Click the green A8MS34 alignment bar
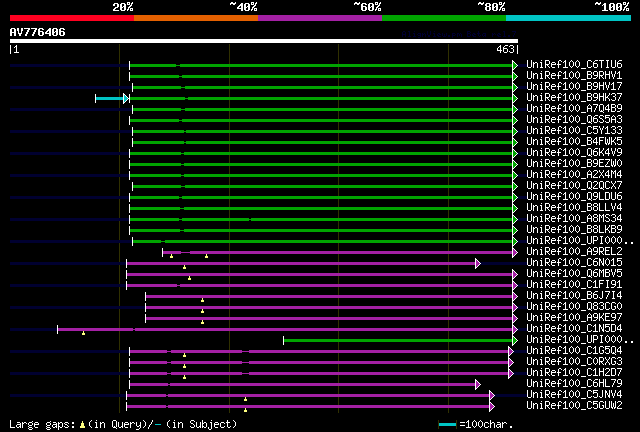This screenshot has width=640, height=432. [321, 220]
